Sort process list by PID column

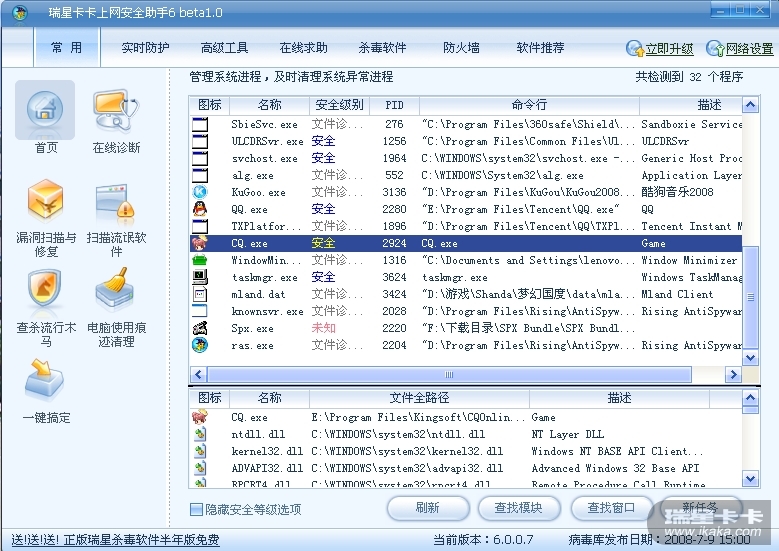(x=394, y=105)
